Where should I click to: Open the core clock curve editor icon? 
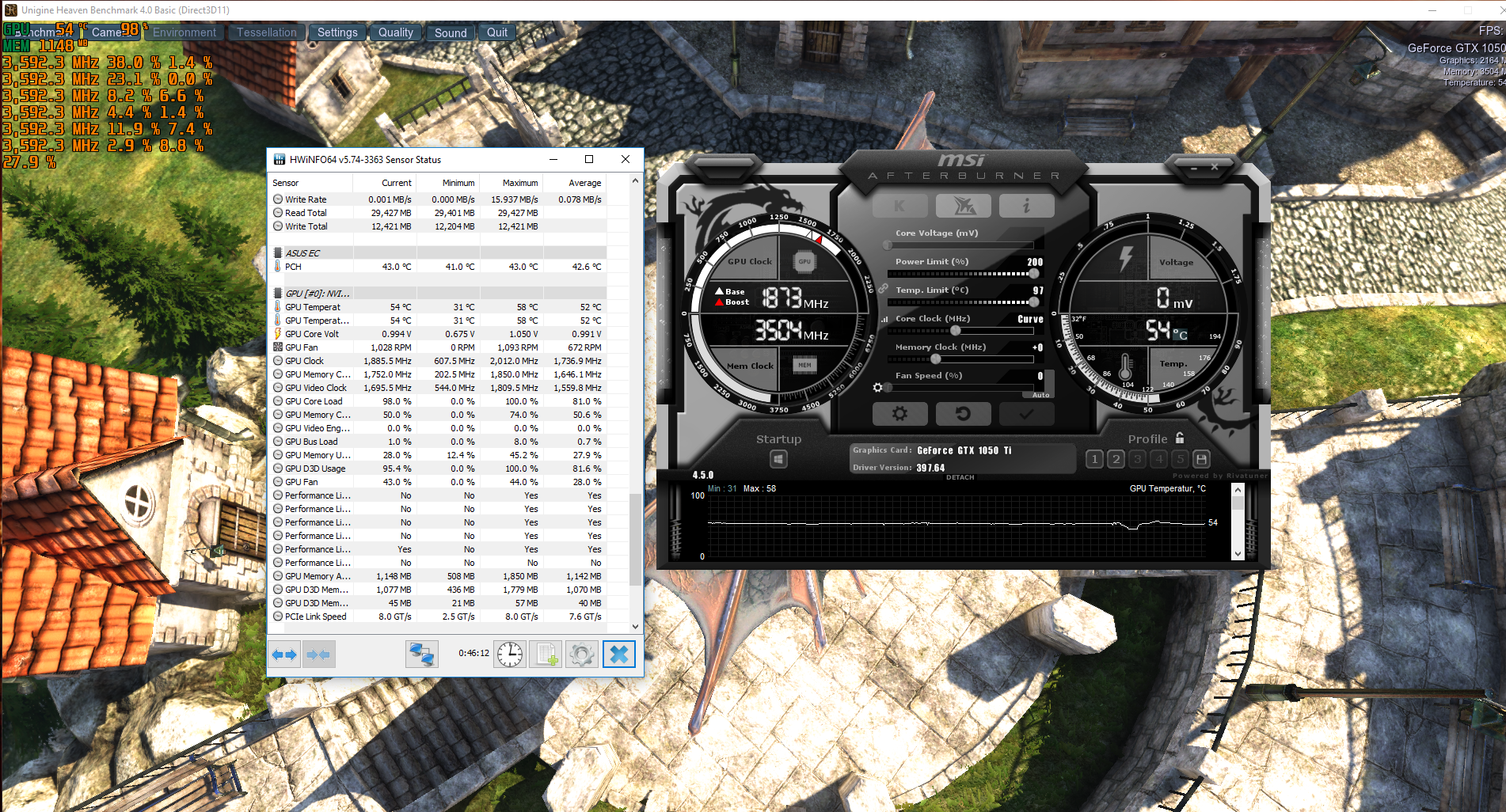tap(884, 319)
